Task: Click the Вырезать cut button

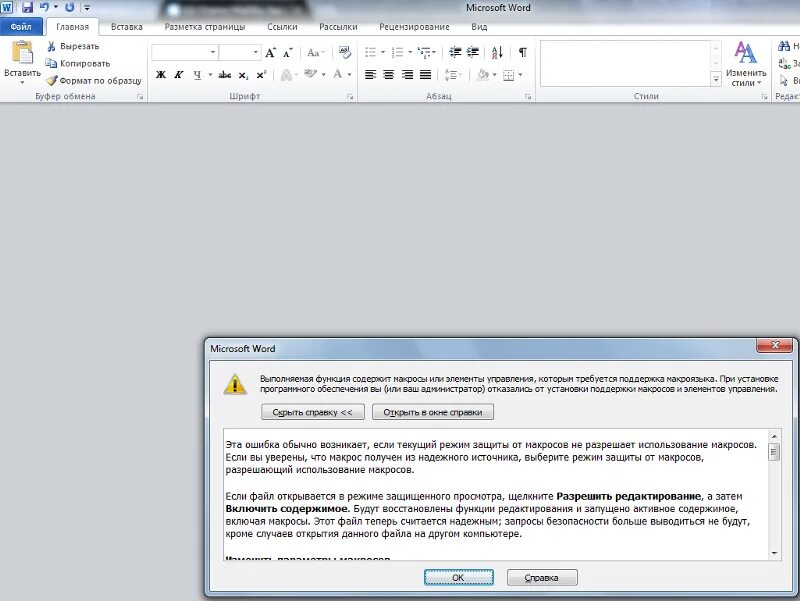Action: click(x=72, y=46)
